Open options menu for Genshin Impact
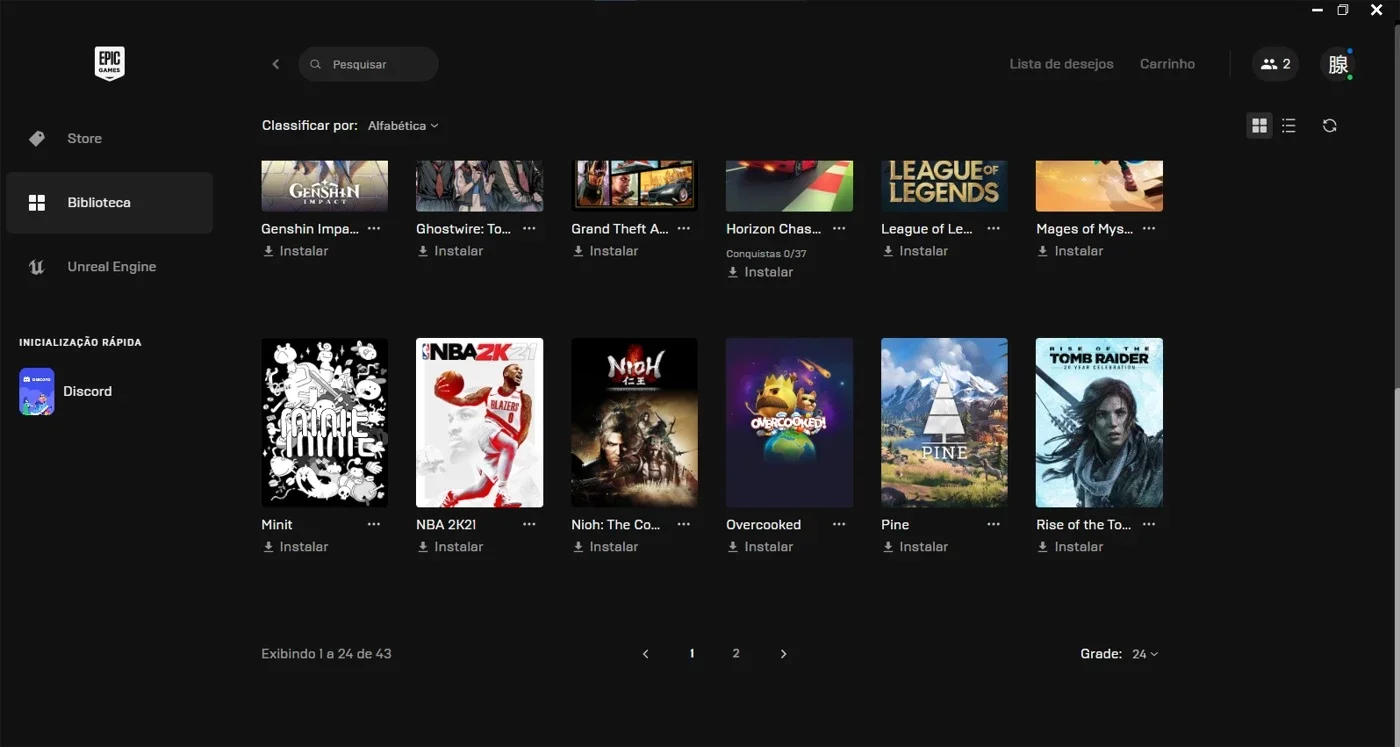The height and width of the screenshot is (747, 1400). click(x=374, y=228)
